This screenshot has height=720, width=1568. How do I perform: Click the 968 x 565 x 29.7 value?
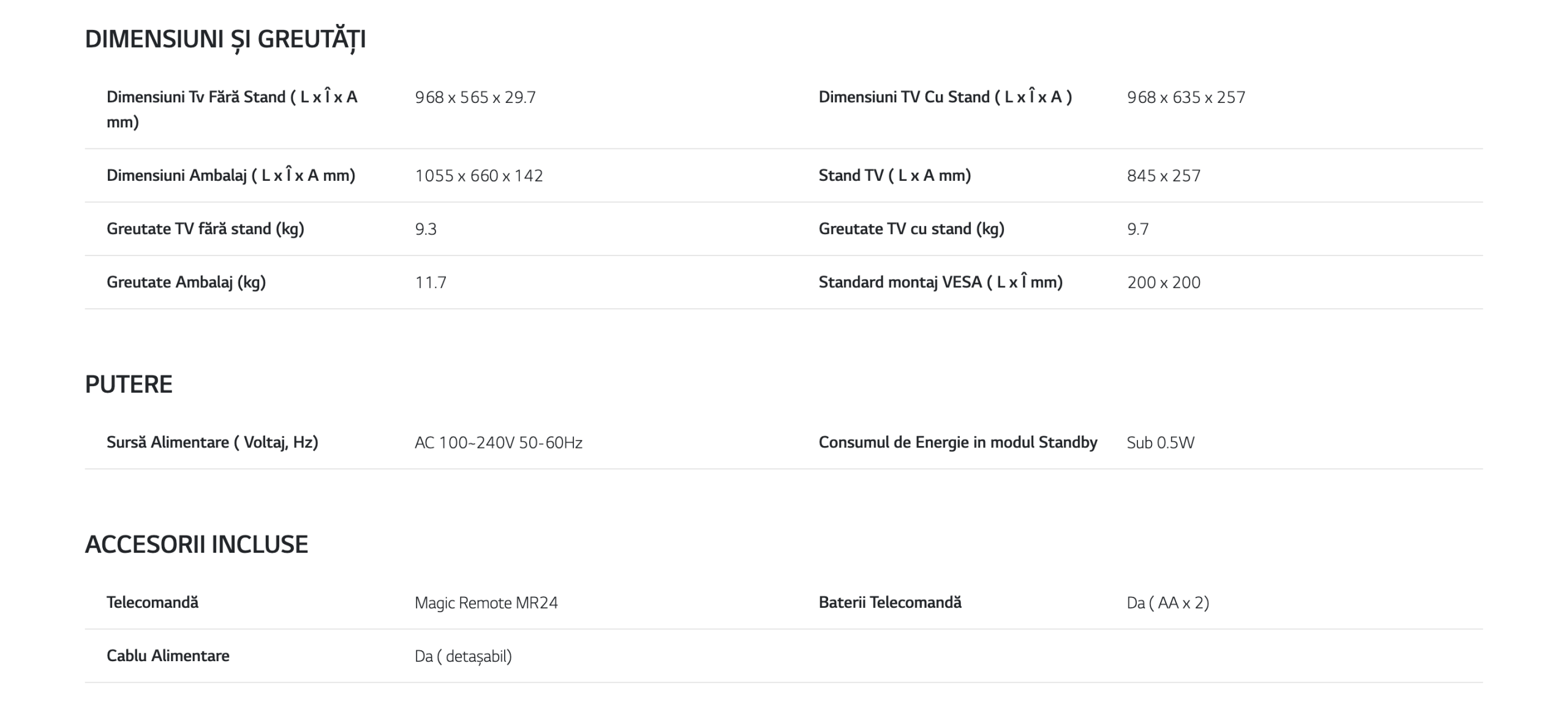click(475, 97)
